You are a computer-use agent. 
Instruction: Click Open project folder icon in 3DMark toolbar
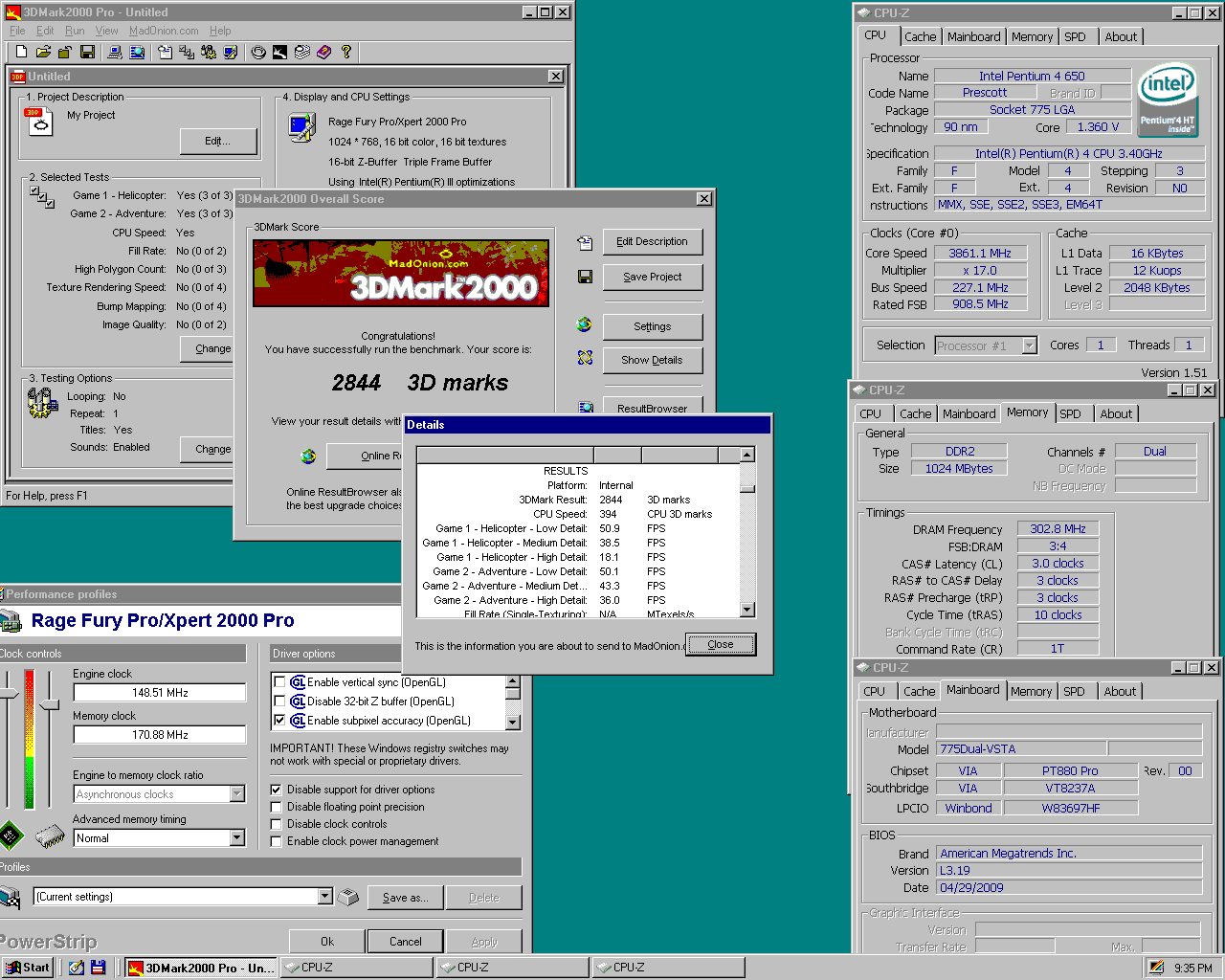43,52
